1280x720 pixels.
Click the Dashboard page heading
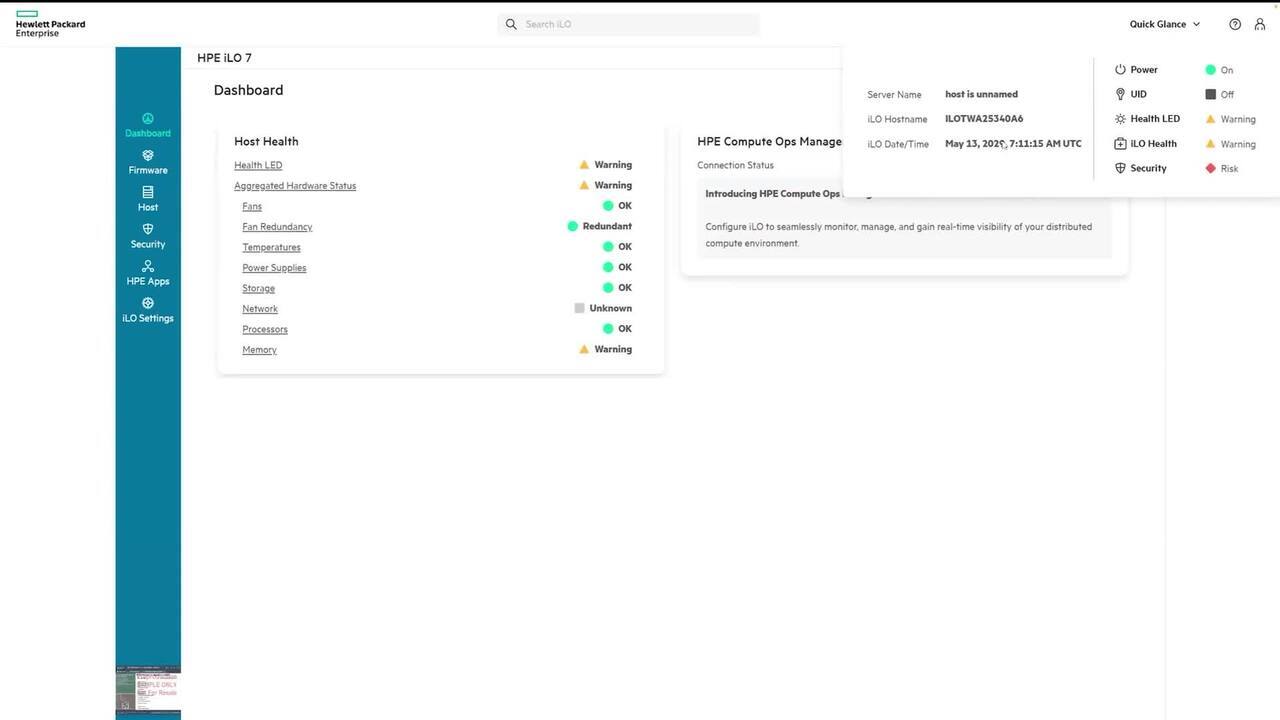(x=248, y=90)
